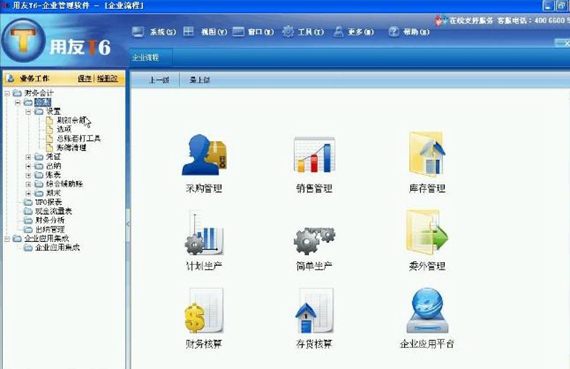This screenshot has width=570, height=369.
Task: Select the child 企业应用集成 folder
Action: click(x=57, y=248)
